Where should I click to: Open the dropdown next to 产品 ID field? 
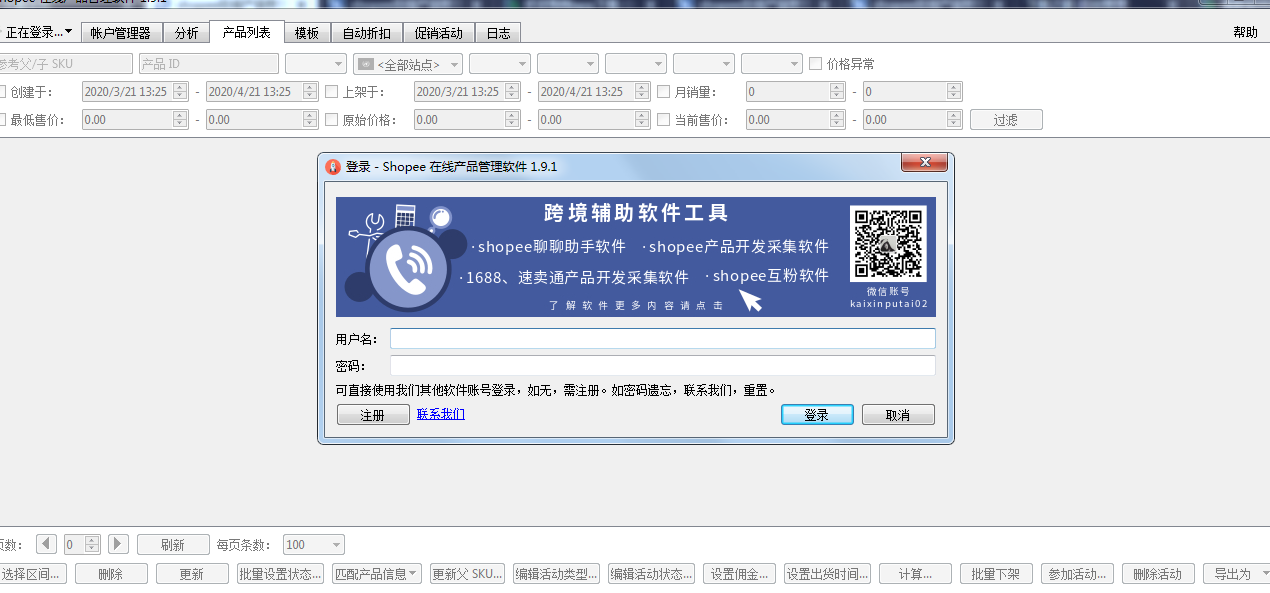click(316, 64)
